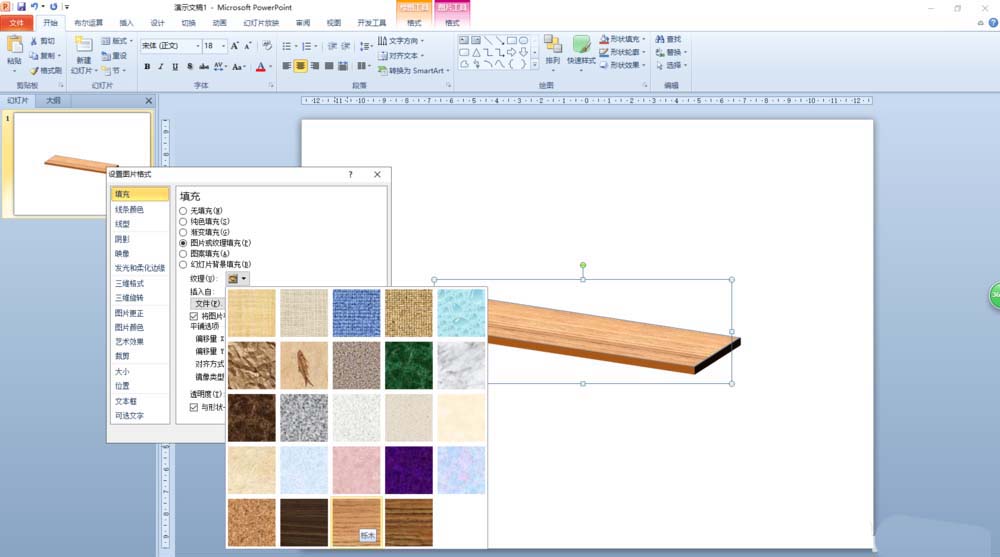Open 形状填充 (Shape Fill) dropdown

[x=623, y=39]
